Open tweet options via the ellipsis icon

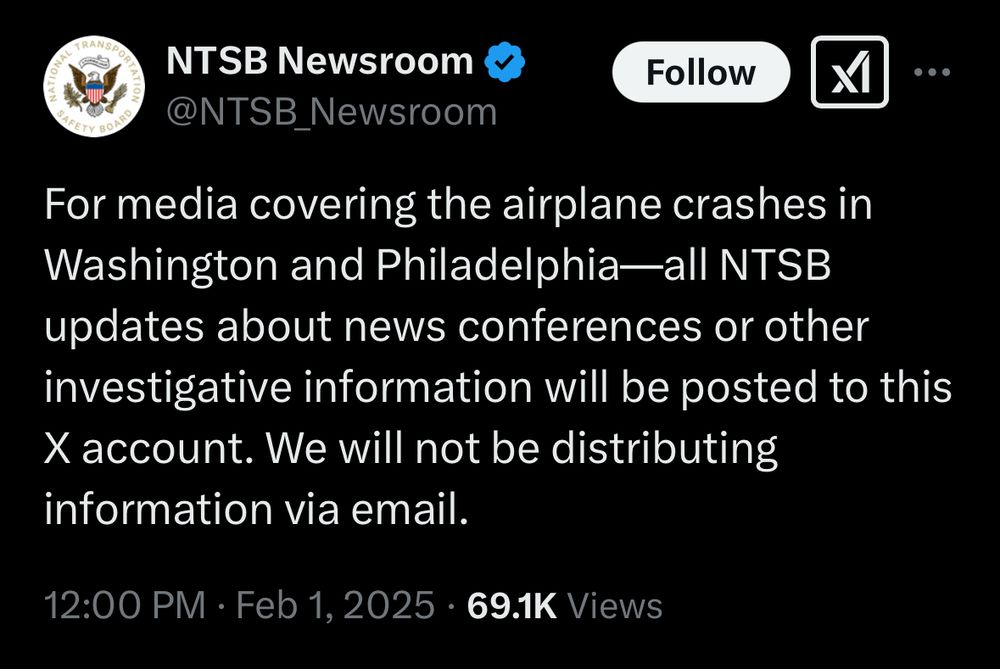point(933,72)
